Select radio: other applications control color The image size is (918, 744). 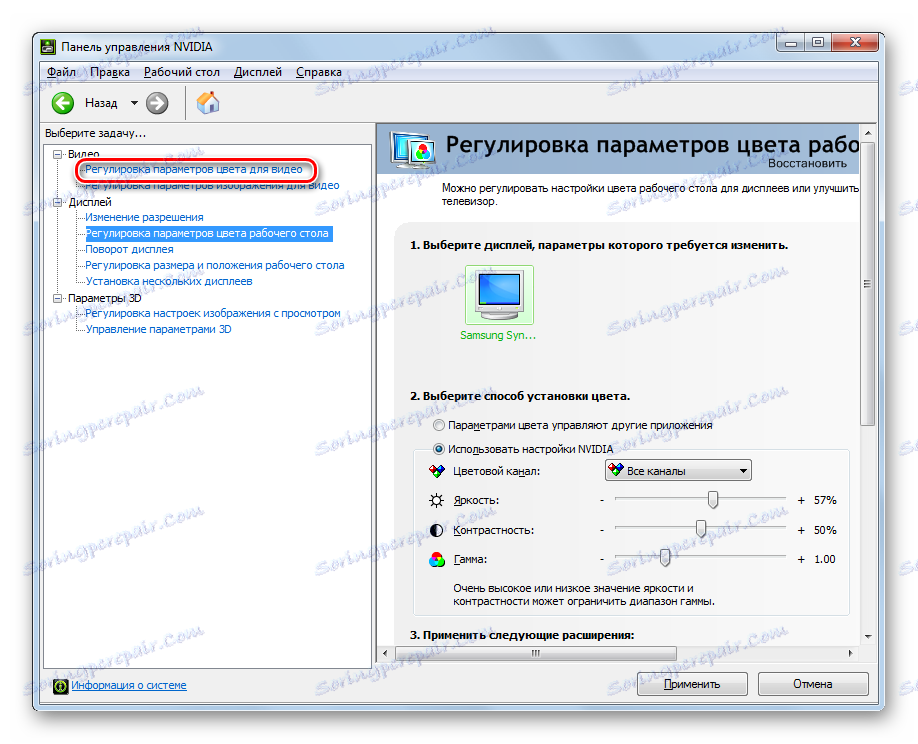[x=439, y=425]
